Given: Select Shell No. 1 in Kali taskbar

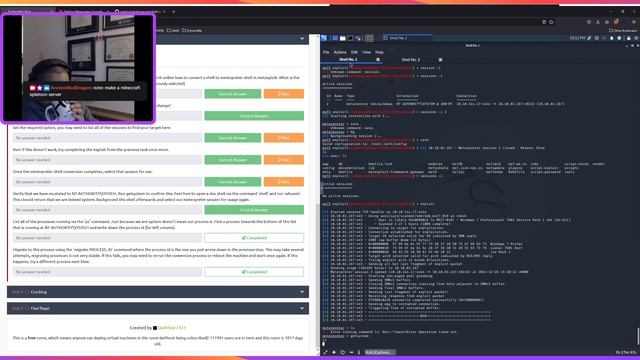Looking at the screenshot, I should click(407, 38).
